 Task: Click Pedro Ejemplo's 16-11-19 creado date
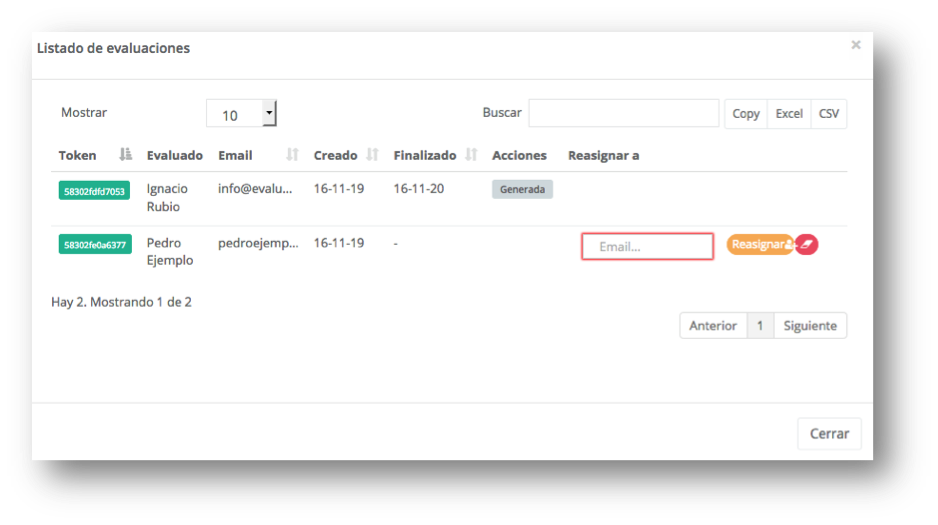click(x=339, y=243)
